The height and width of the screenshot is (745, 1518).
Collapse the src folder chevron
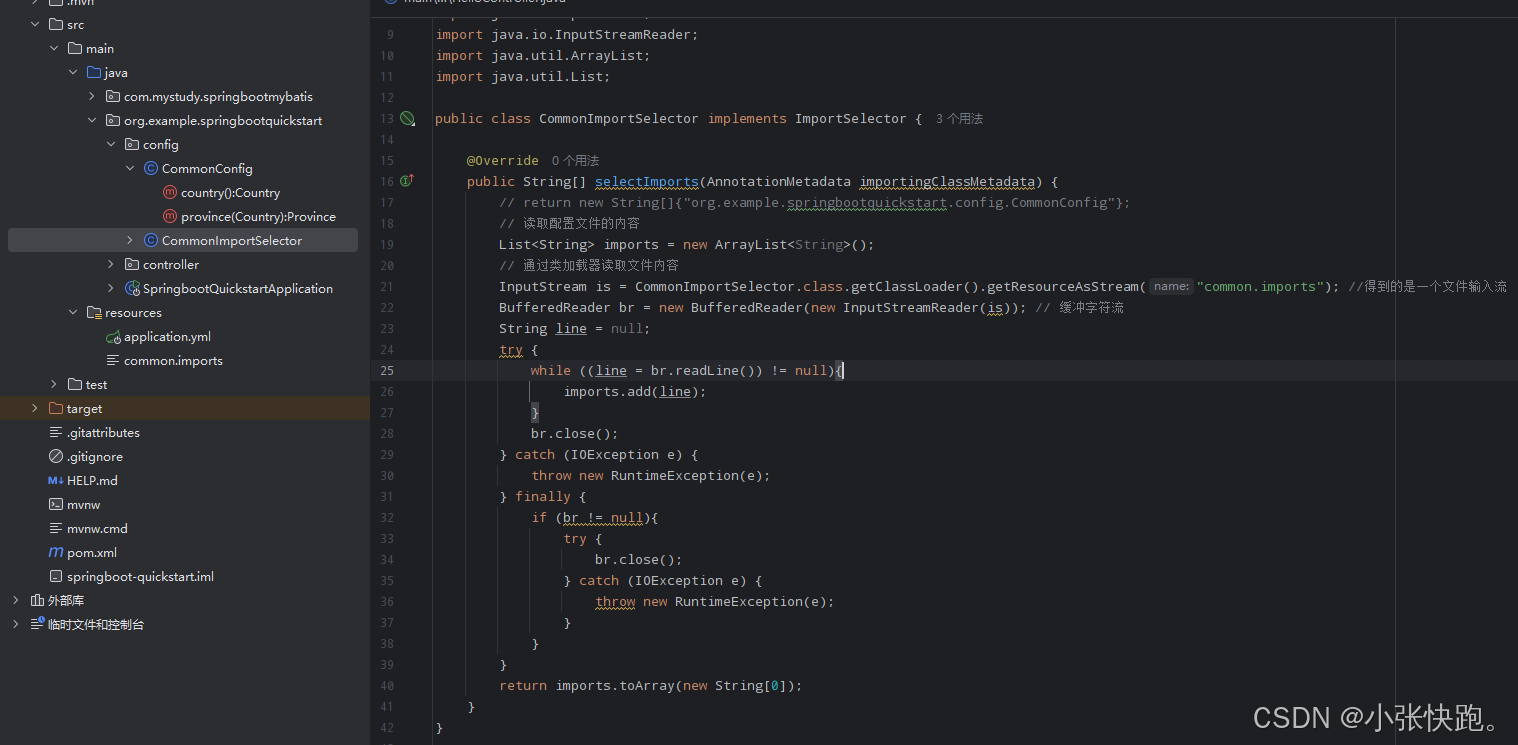(x=35, y=25)
